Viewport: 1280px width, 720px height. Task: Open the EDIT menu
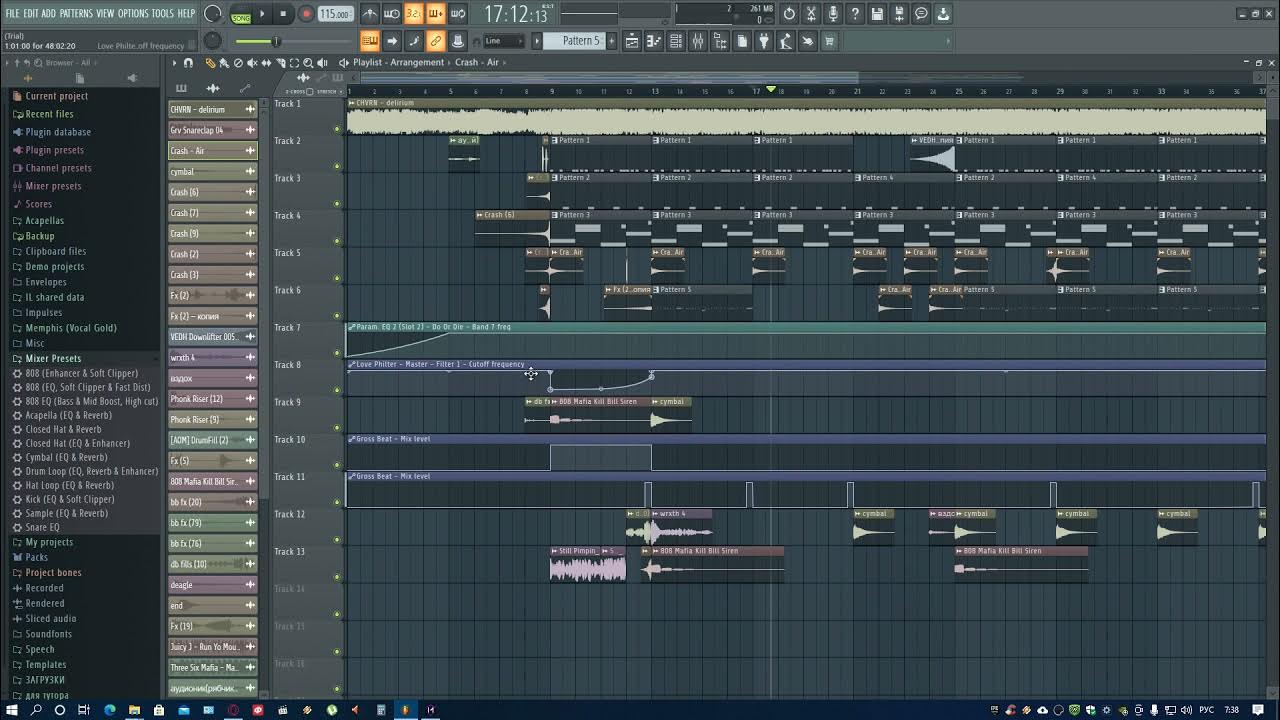tap(31, 14)
